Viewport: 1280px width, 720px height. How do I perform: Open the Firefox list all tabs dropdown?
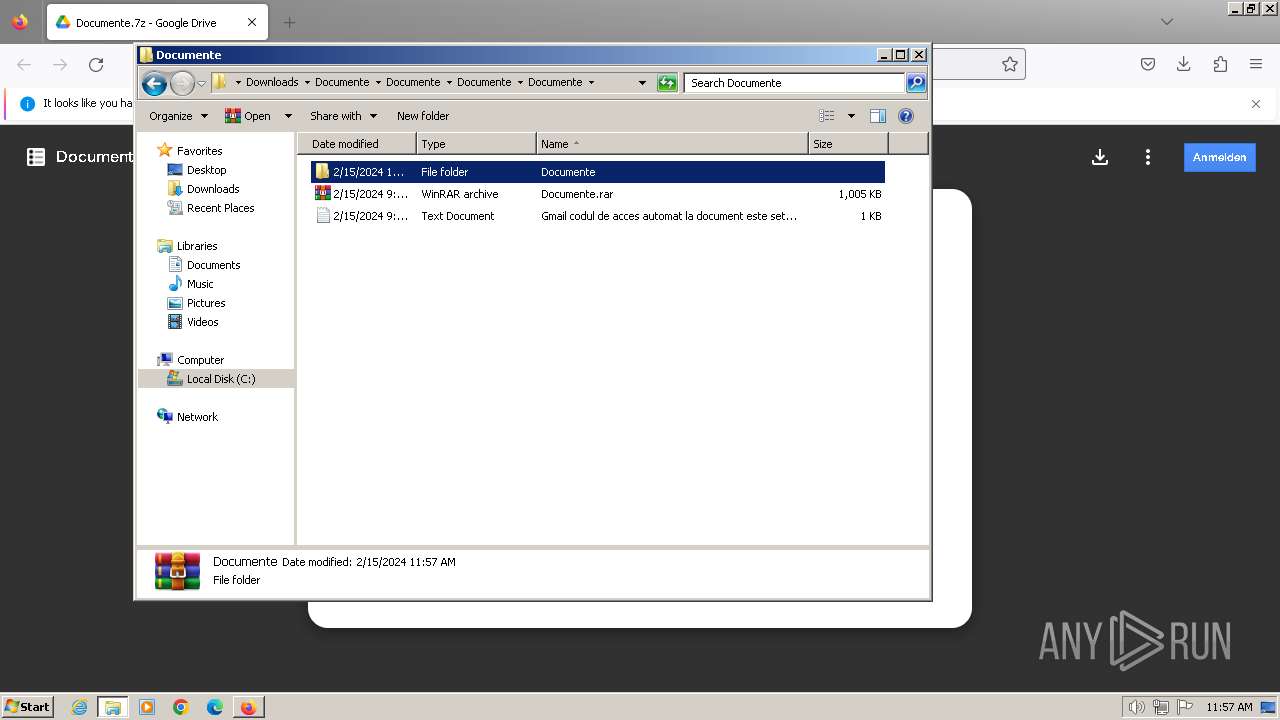[x=1167, y=22]
